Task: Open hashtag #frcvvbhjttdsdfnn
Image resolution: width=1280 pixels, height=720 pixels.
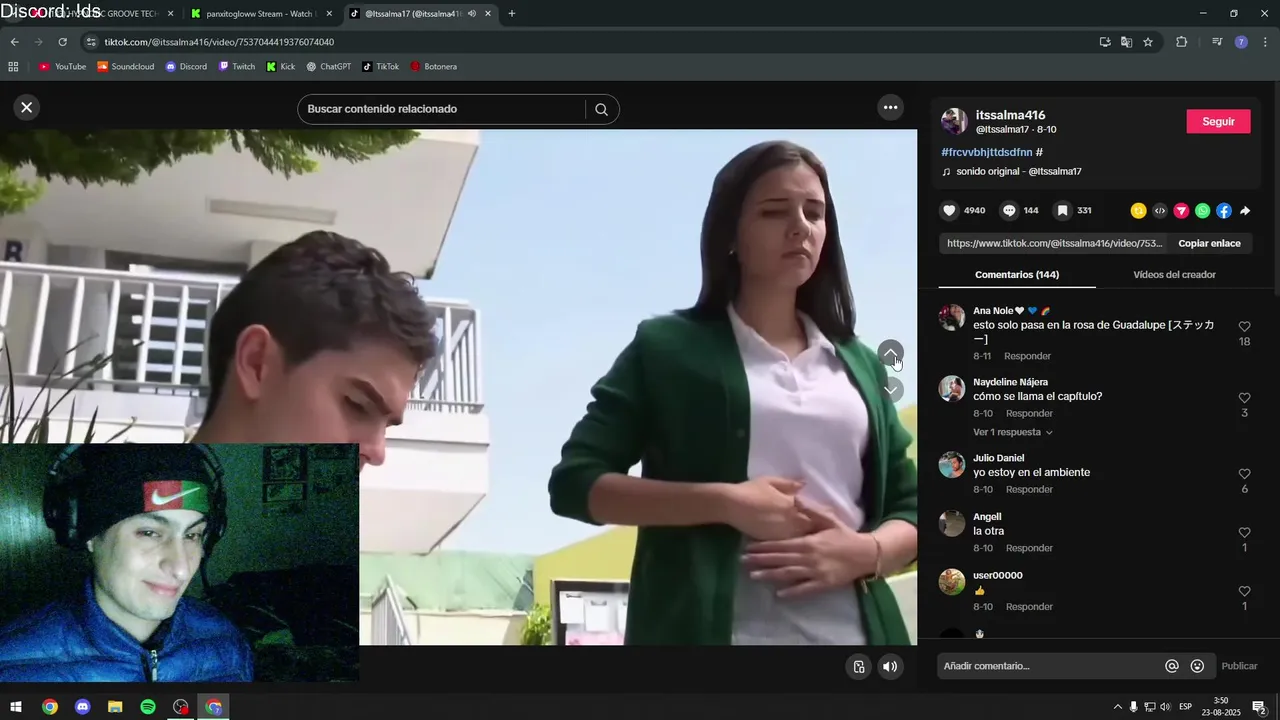Action: click(x=987, y=152)
